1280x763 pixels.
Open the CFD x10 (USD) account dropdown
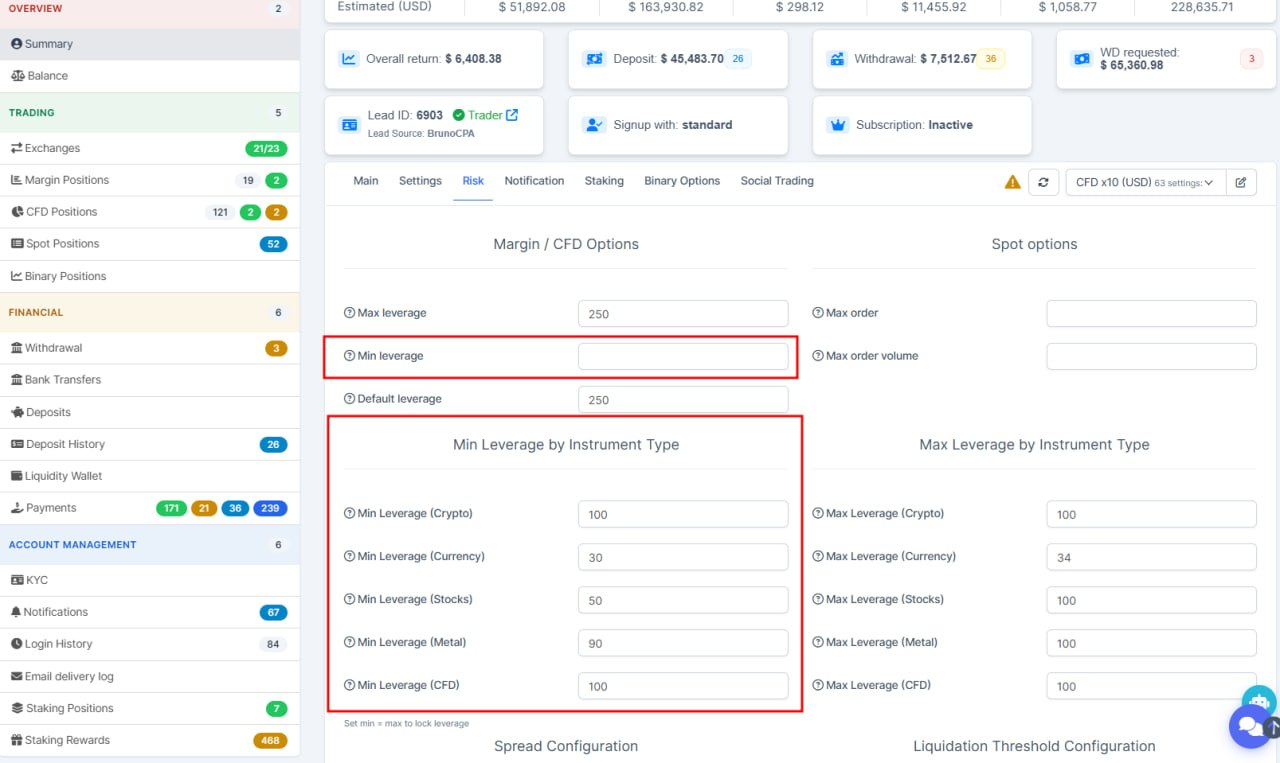pos(1145,182)
